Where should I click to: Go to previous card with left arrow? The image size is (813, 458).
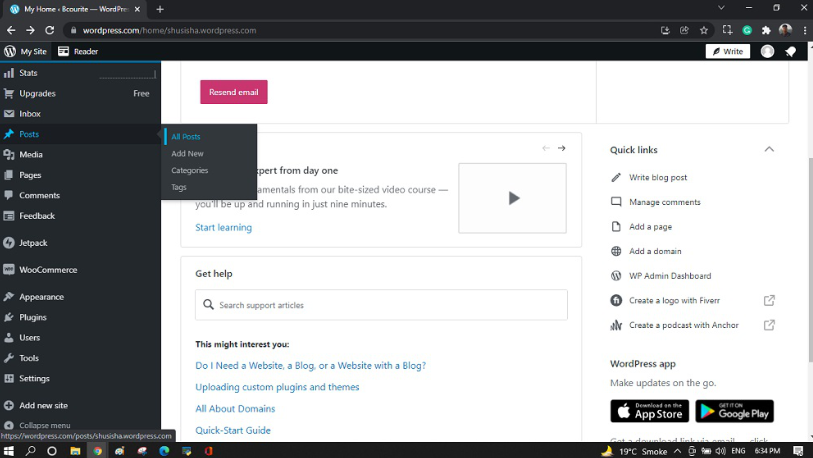pos(546,148)
